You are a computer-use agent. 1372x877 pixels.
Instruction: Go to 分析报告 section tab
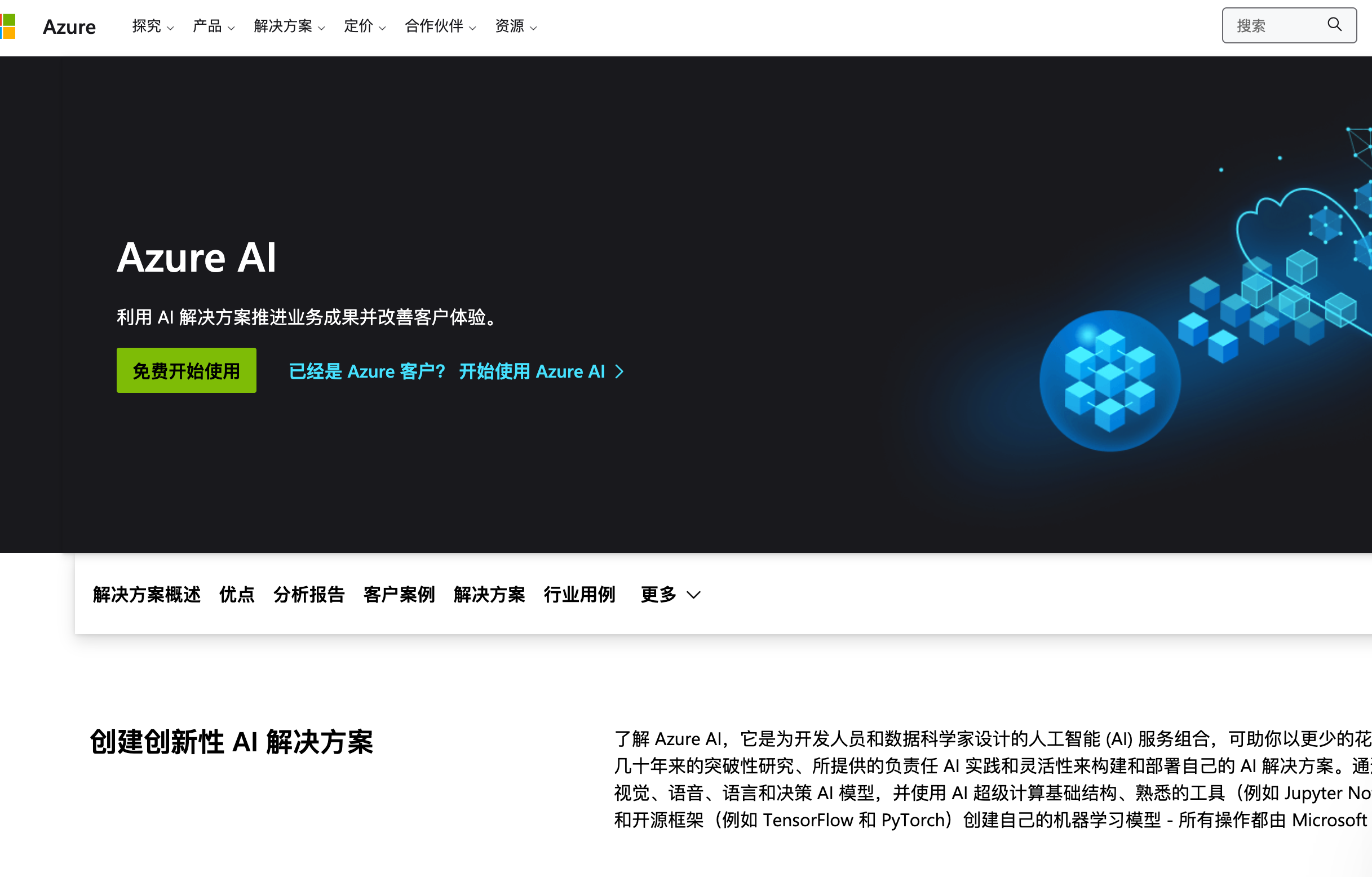click(309, 595)
